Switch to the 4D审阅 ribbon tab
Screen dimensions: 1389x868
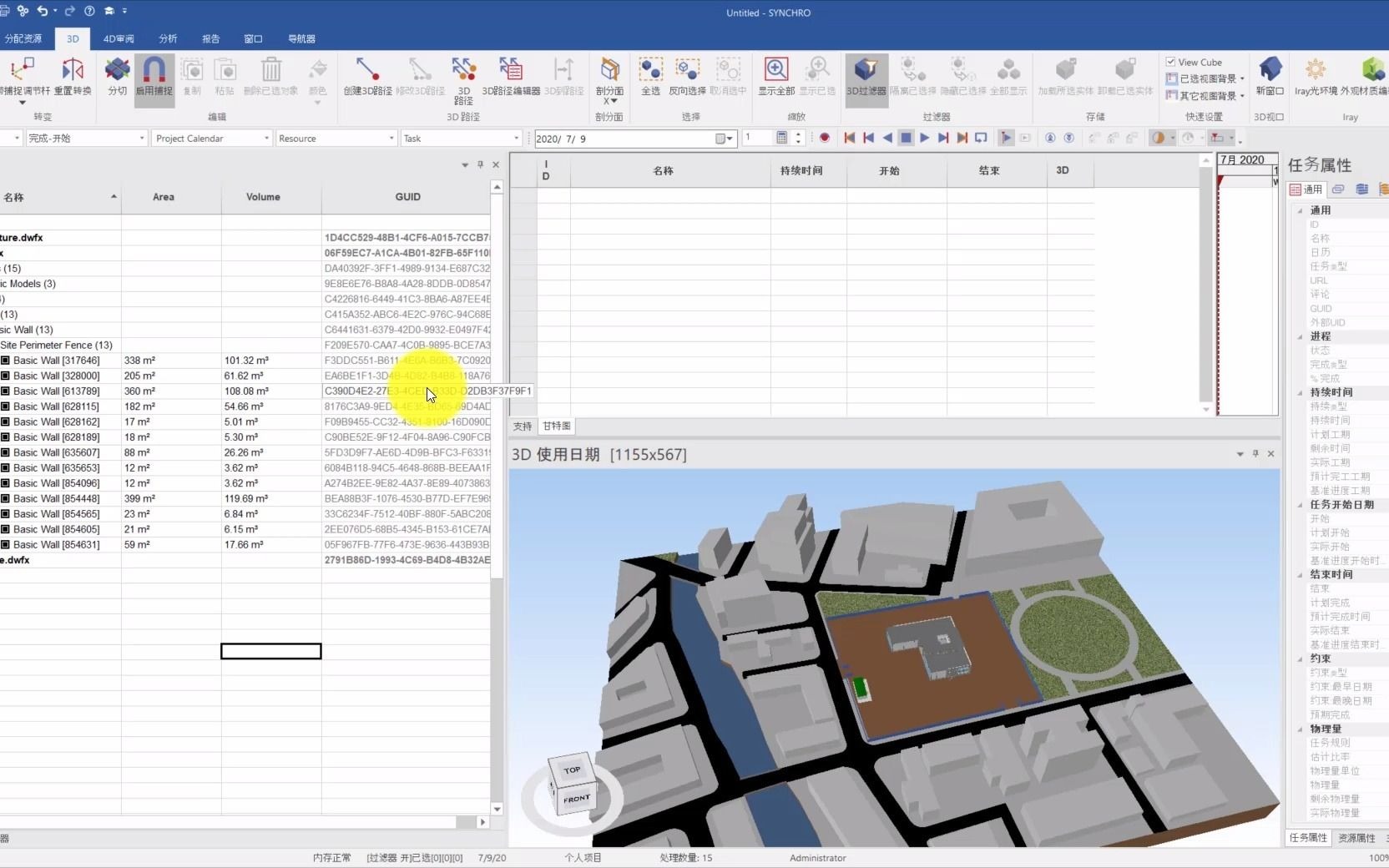(x=119, y=38)
